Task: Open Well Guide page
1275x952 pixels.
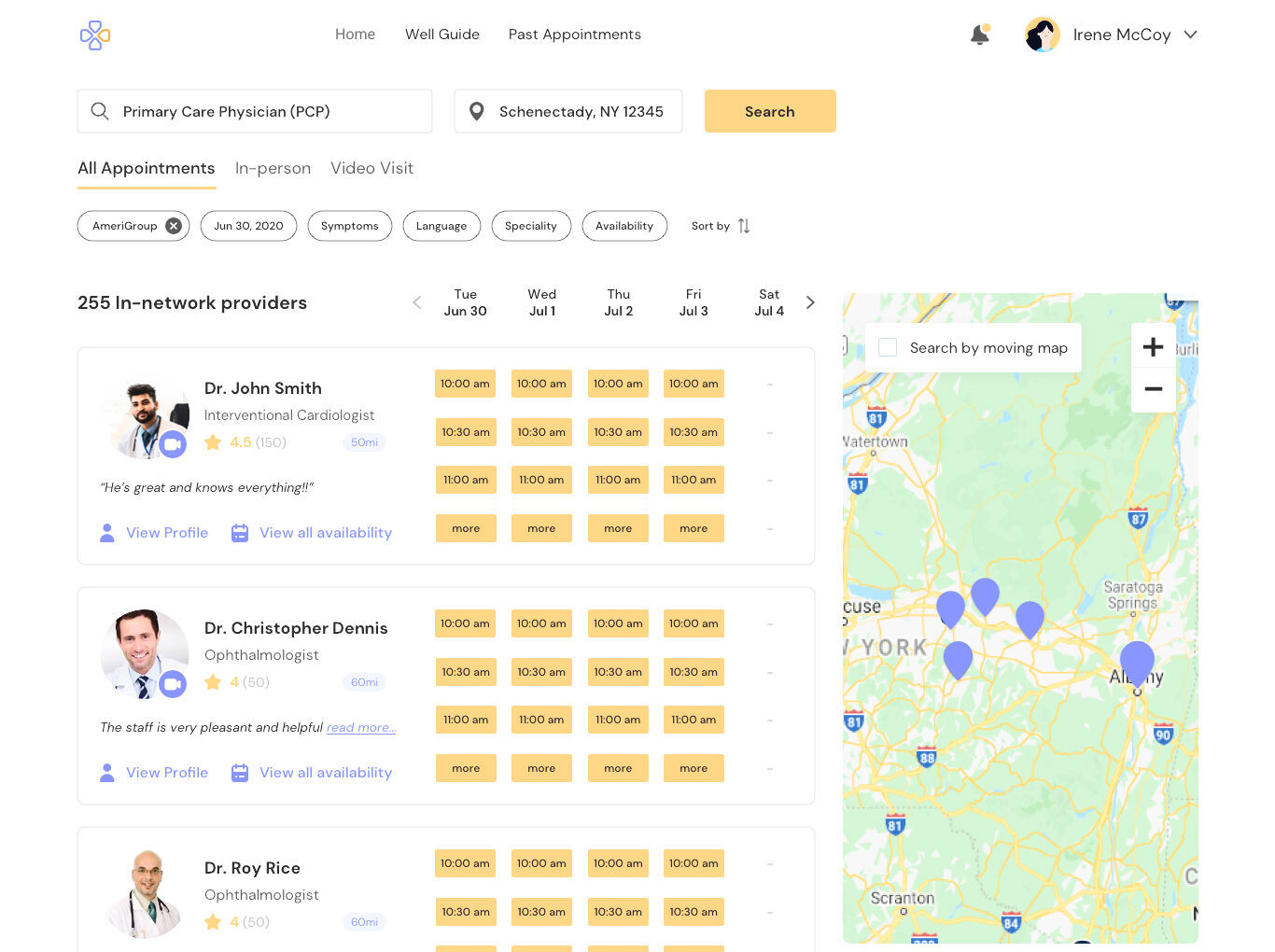Action: [442, 35]
